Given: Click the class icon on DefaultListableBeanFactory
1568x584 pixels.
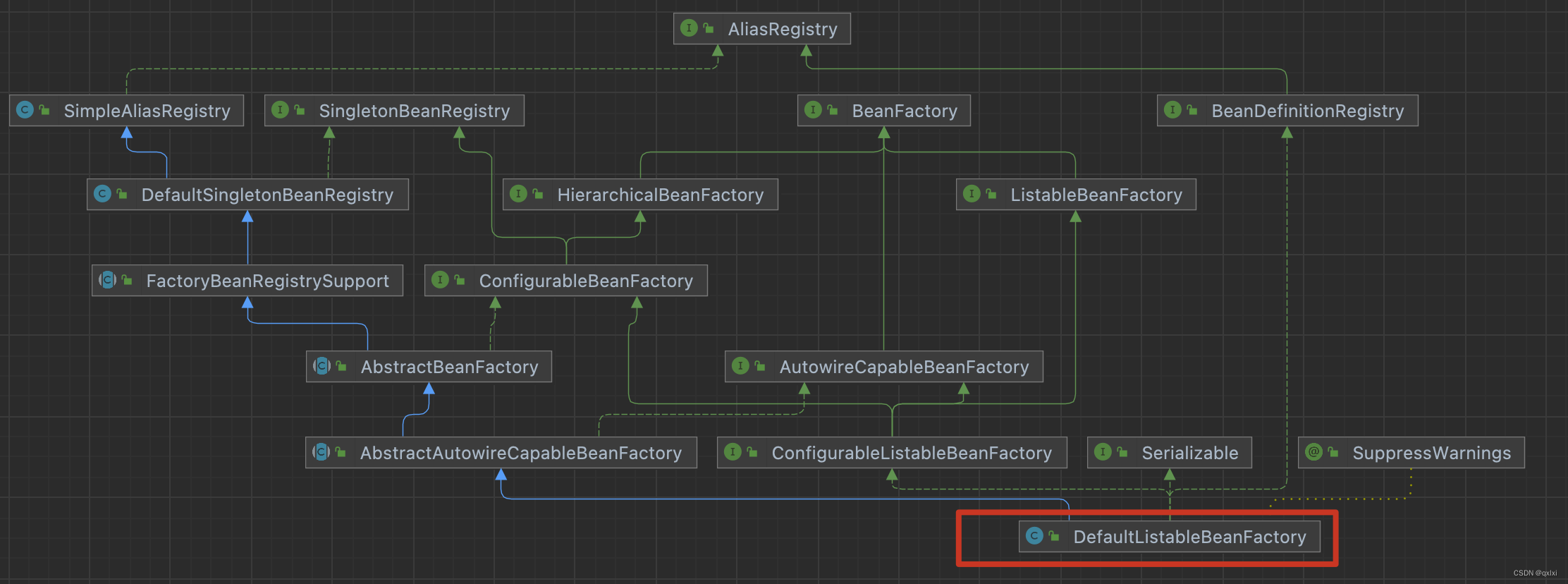Looking at the screenshot, I should coord(1034,536).
